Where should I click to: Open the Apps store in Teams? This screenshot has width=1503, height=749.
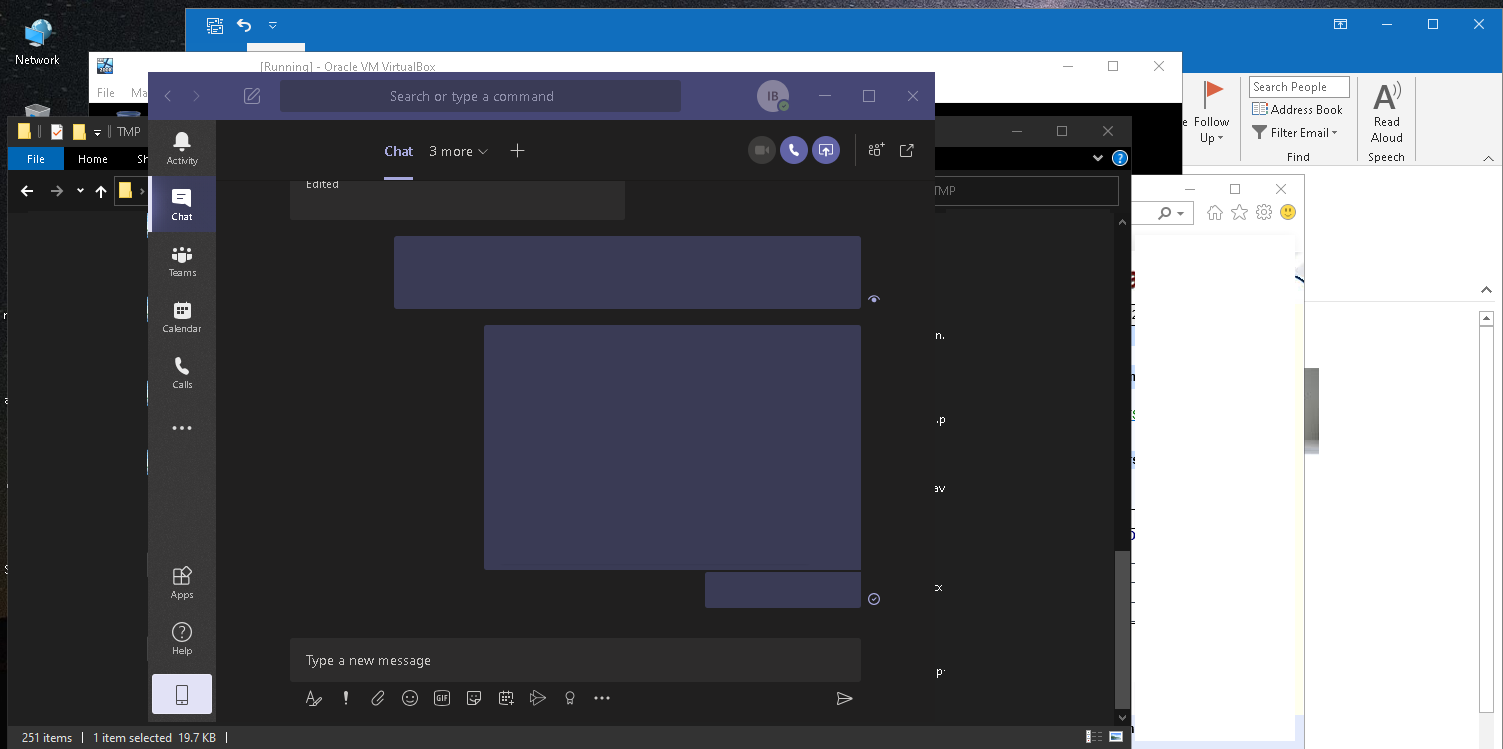point(182,582)
